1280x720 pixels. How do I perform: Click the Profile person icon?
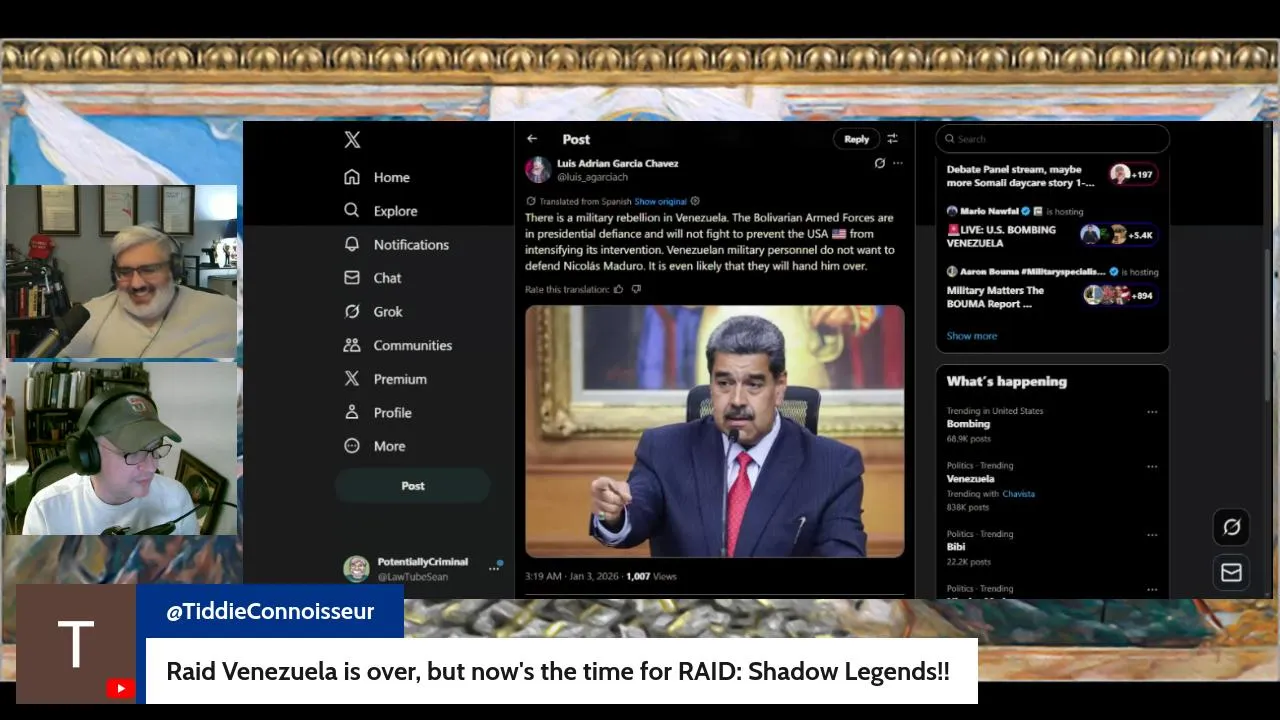click(x=352, y=412)
